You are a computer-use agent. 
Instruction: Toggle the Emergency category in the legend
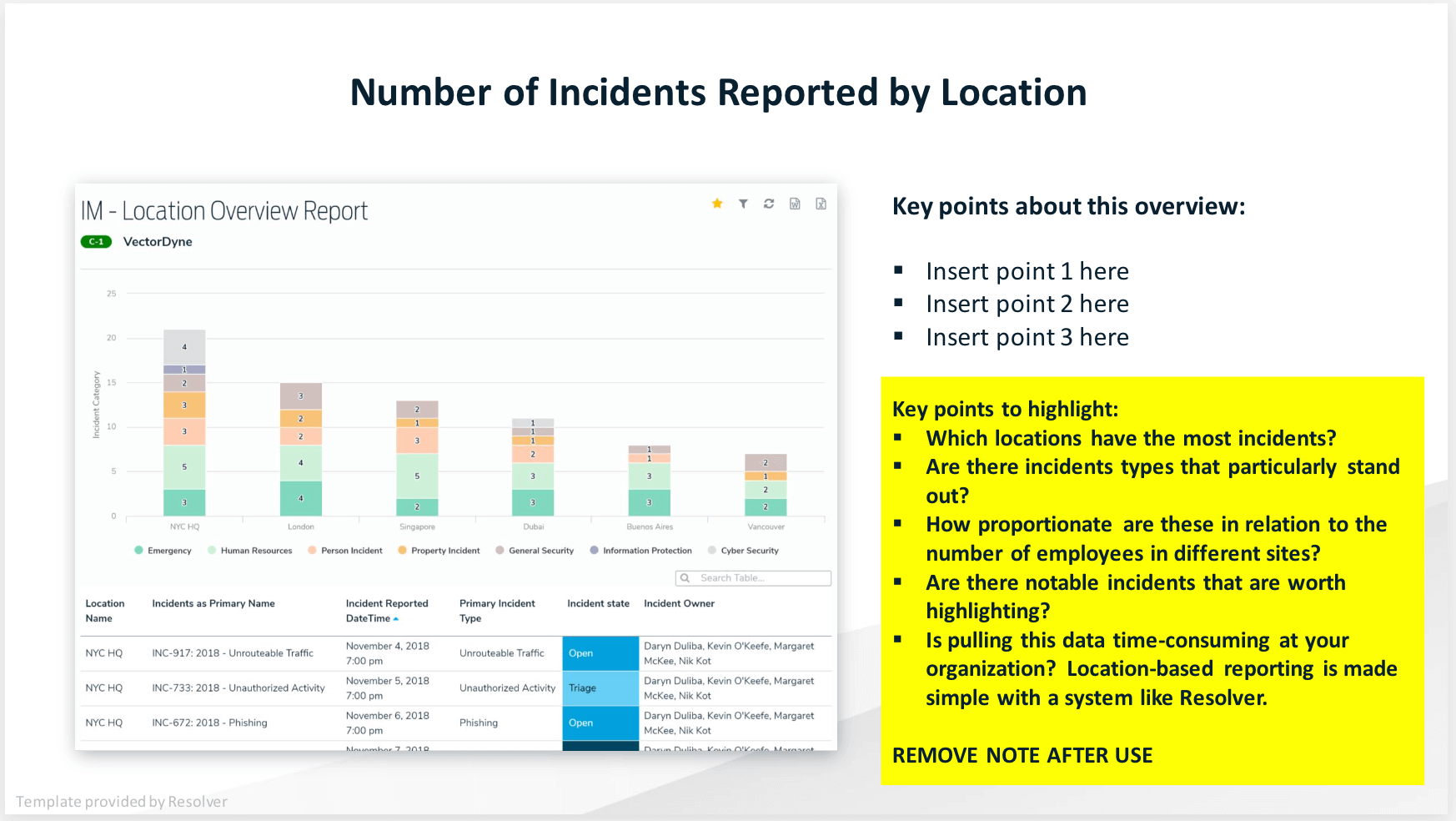point(138,551)
